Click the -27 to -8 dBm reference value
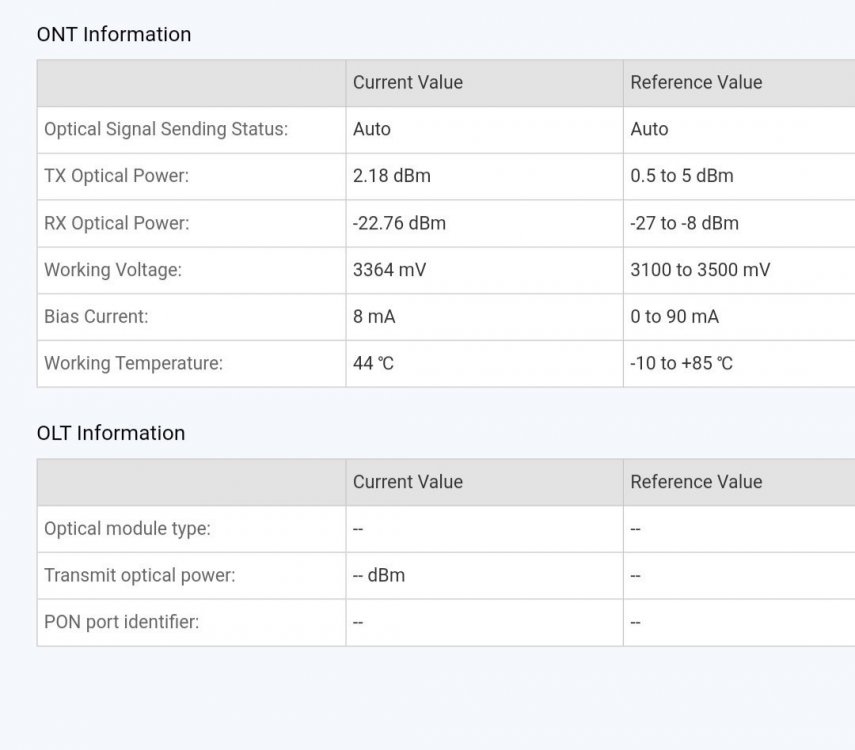Image resolution: width=855 pixels, height=750 pixels. (684, 223)
